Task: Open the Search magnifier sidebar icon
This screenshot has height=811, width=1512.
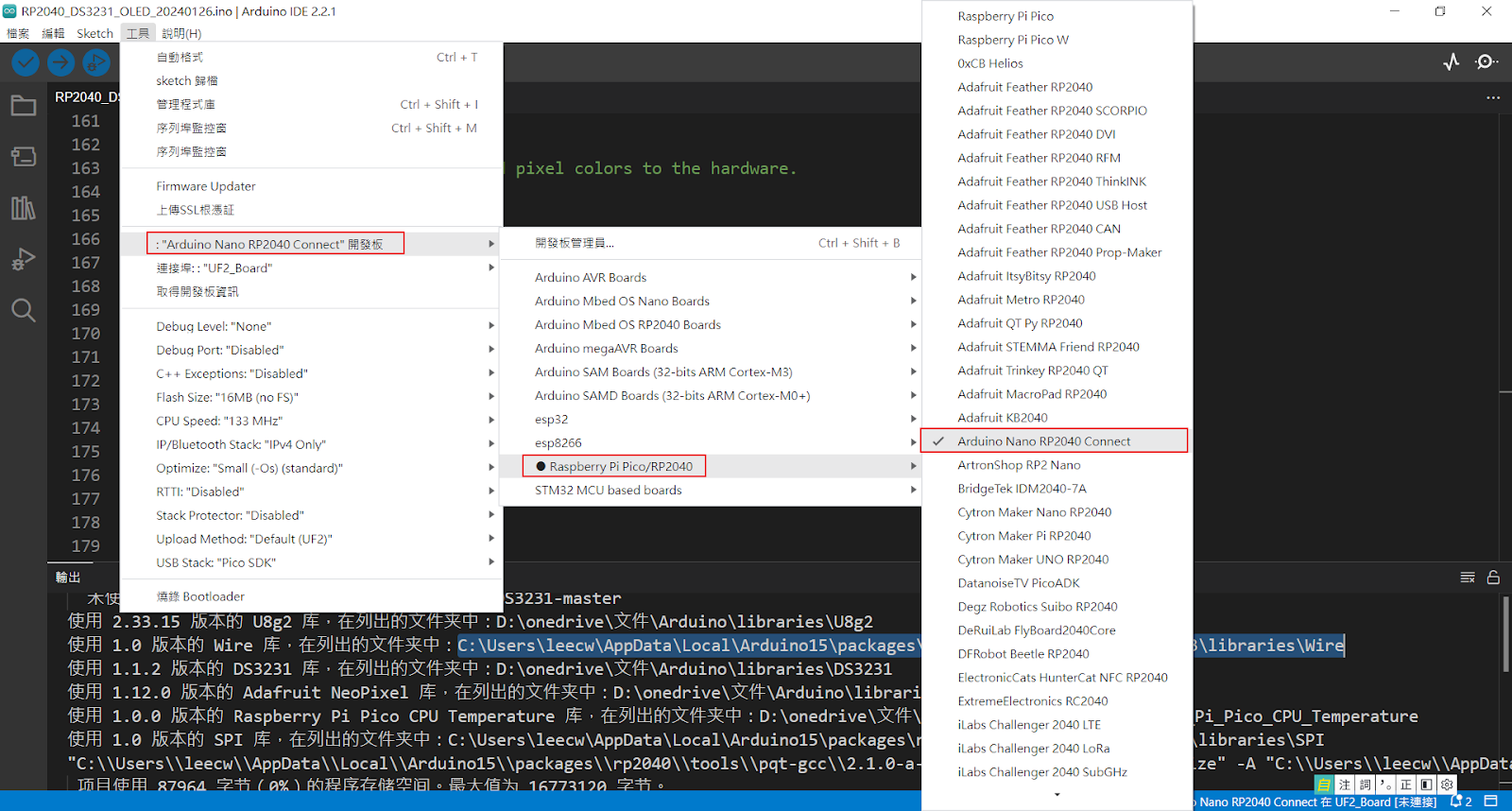Action: coord(24,310)
